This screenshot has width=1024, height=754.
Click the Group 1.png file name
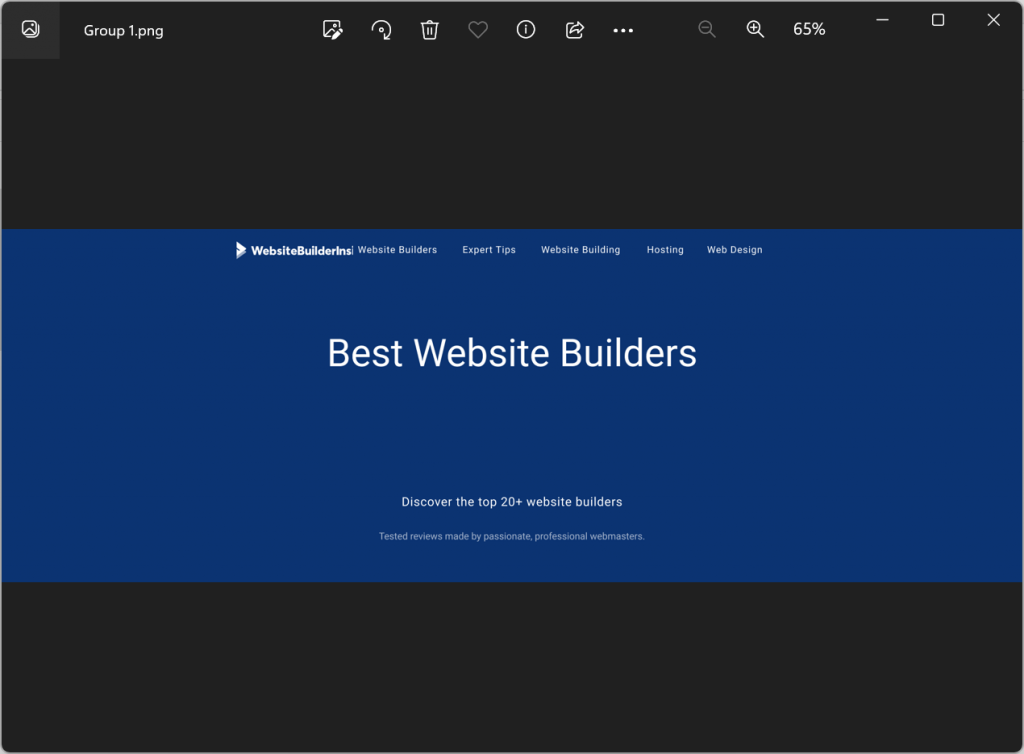[123, 30]
